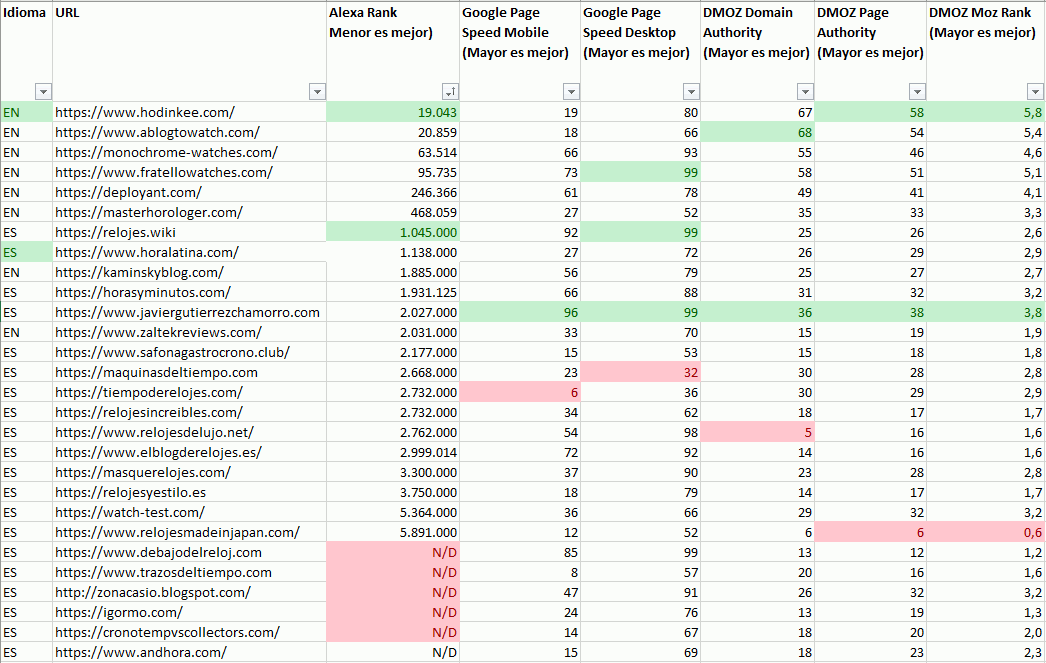The height and width of the screenshot is (663, 1046).
Task: Select the green ES cell for horalatina
Action: coord(25,252)
